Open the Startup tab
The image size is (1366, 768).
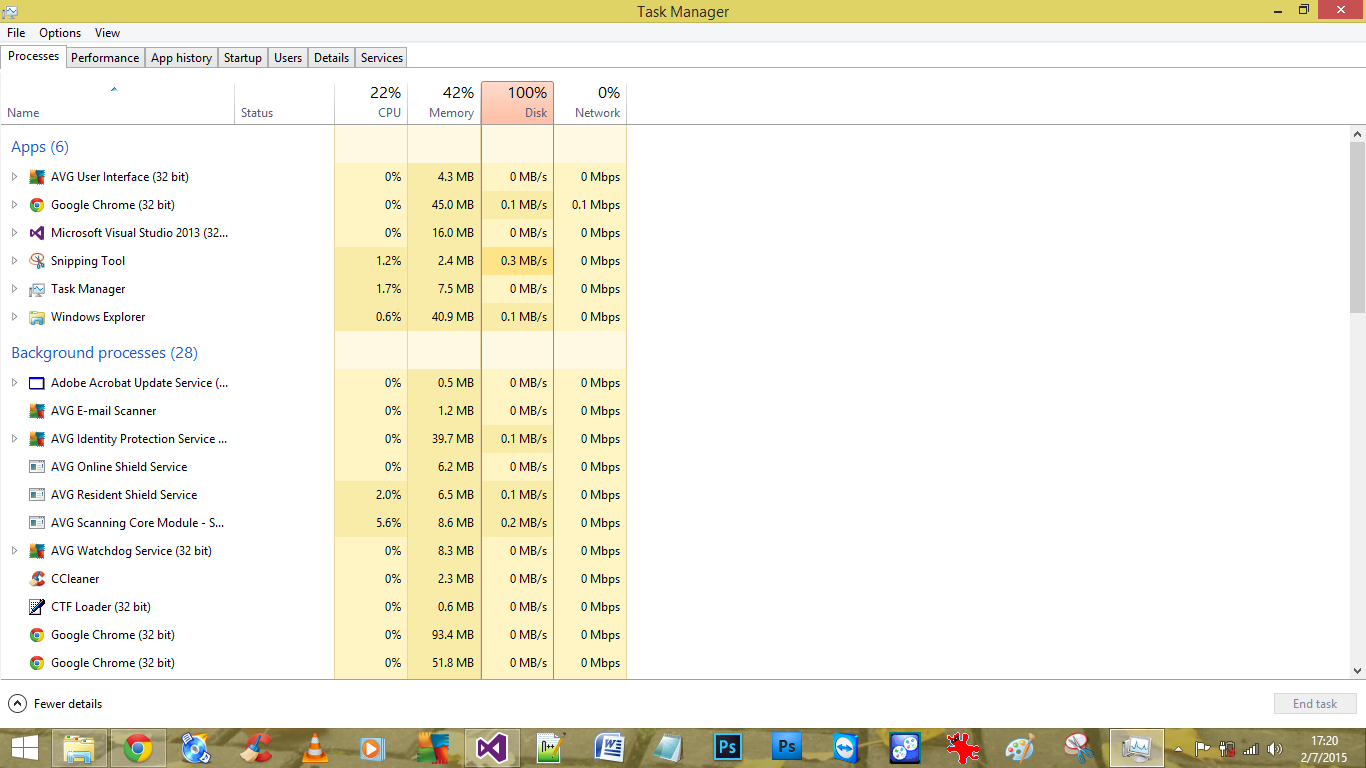click(243, 58)
